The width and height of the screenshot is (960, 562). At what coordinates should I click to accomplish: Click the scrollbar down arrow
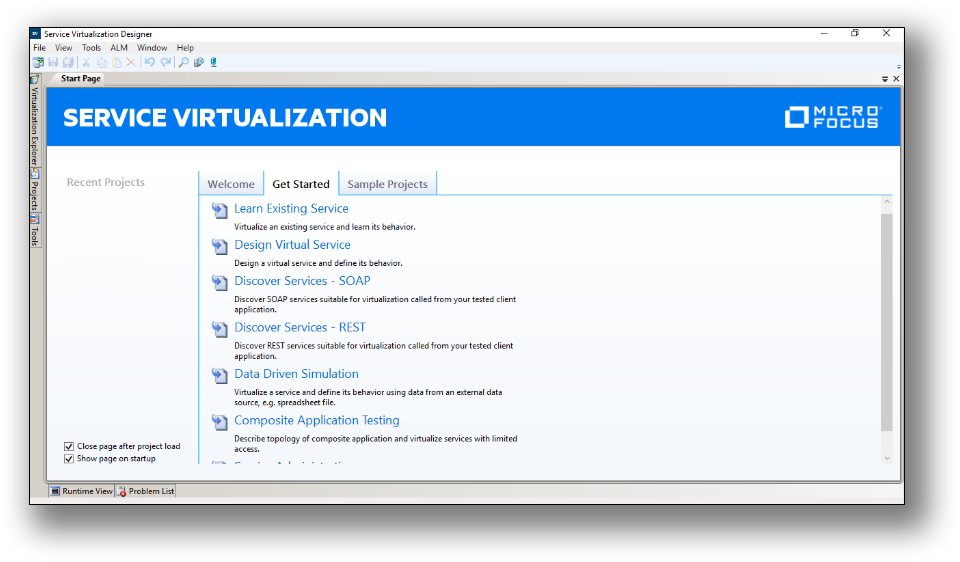tap(887, 458)
